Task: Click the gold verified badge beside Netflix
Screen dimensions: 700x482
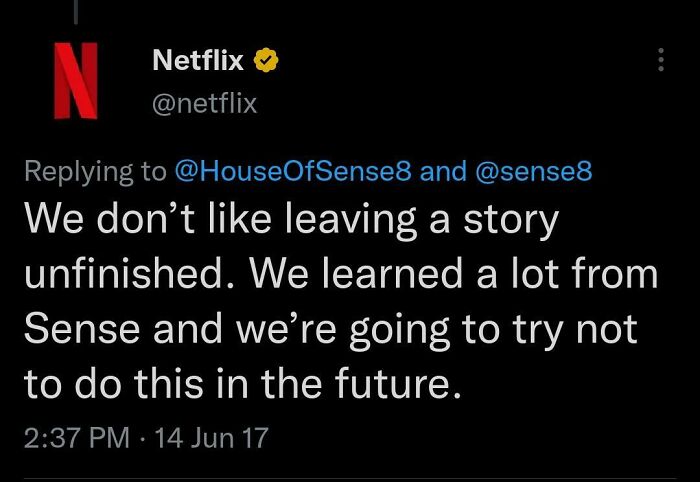Action: (x=264, y=62)
